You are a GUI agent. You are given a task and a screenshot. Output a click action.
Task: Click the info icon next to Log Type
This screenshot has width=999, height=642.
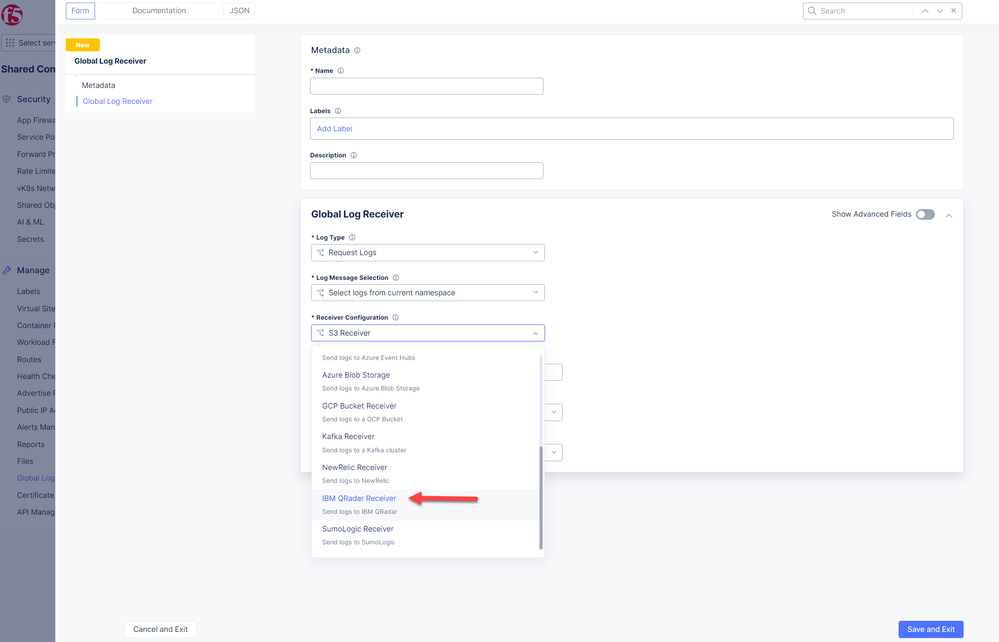tap(352, 238)
